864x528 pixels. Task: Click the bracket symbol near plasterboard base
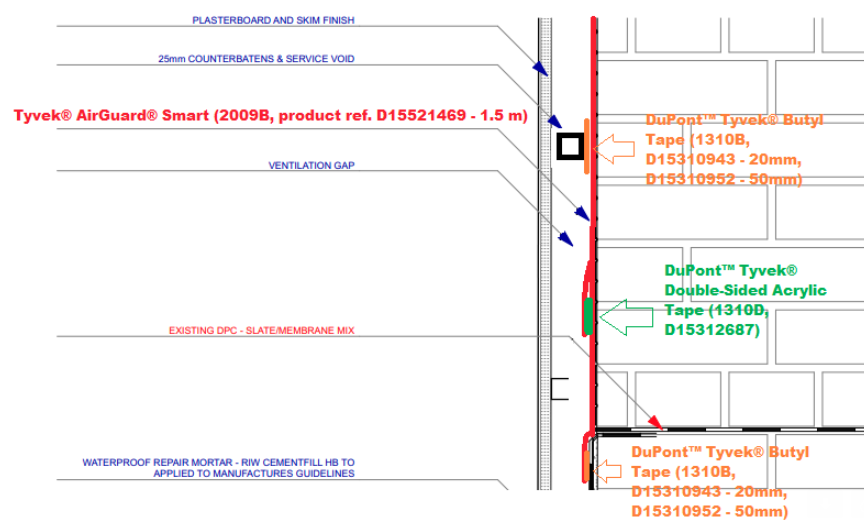559,389
